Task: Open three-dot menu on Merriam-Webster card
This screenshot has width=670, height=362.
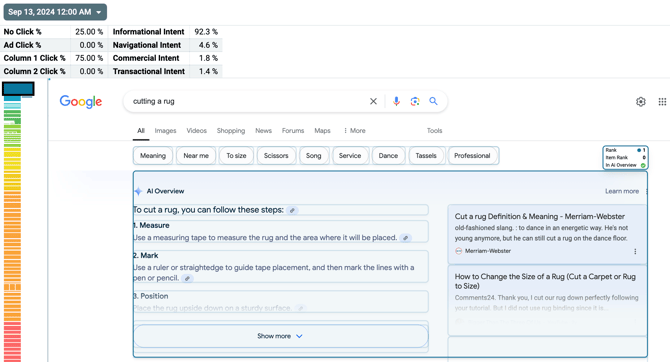Action: click(x=635, y=251)
